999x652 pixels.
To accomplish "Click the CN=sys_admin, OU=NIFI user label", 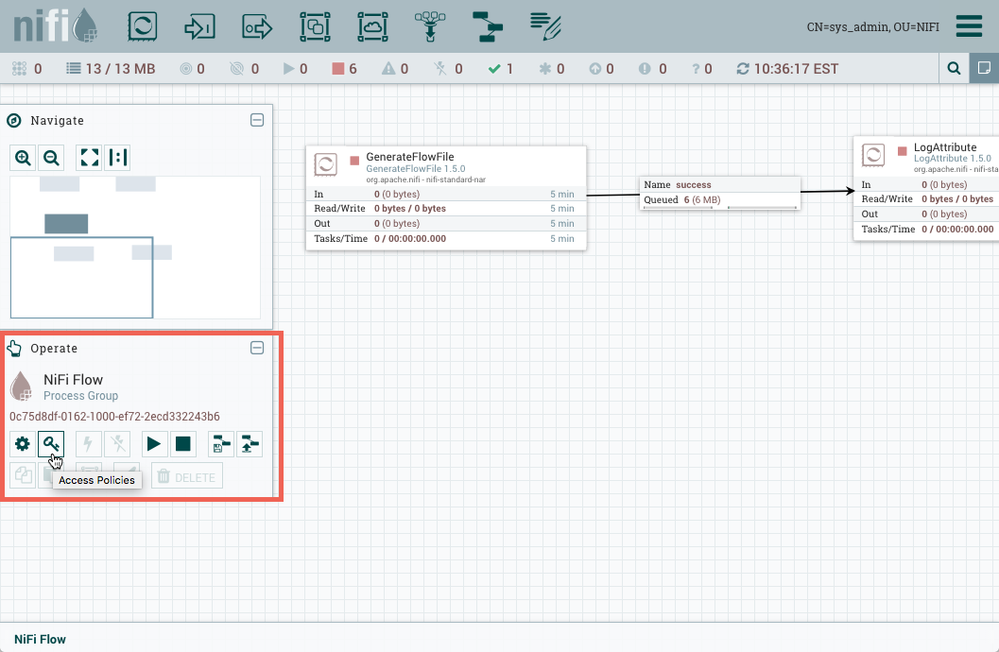I will click(x=873, y=27).
